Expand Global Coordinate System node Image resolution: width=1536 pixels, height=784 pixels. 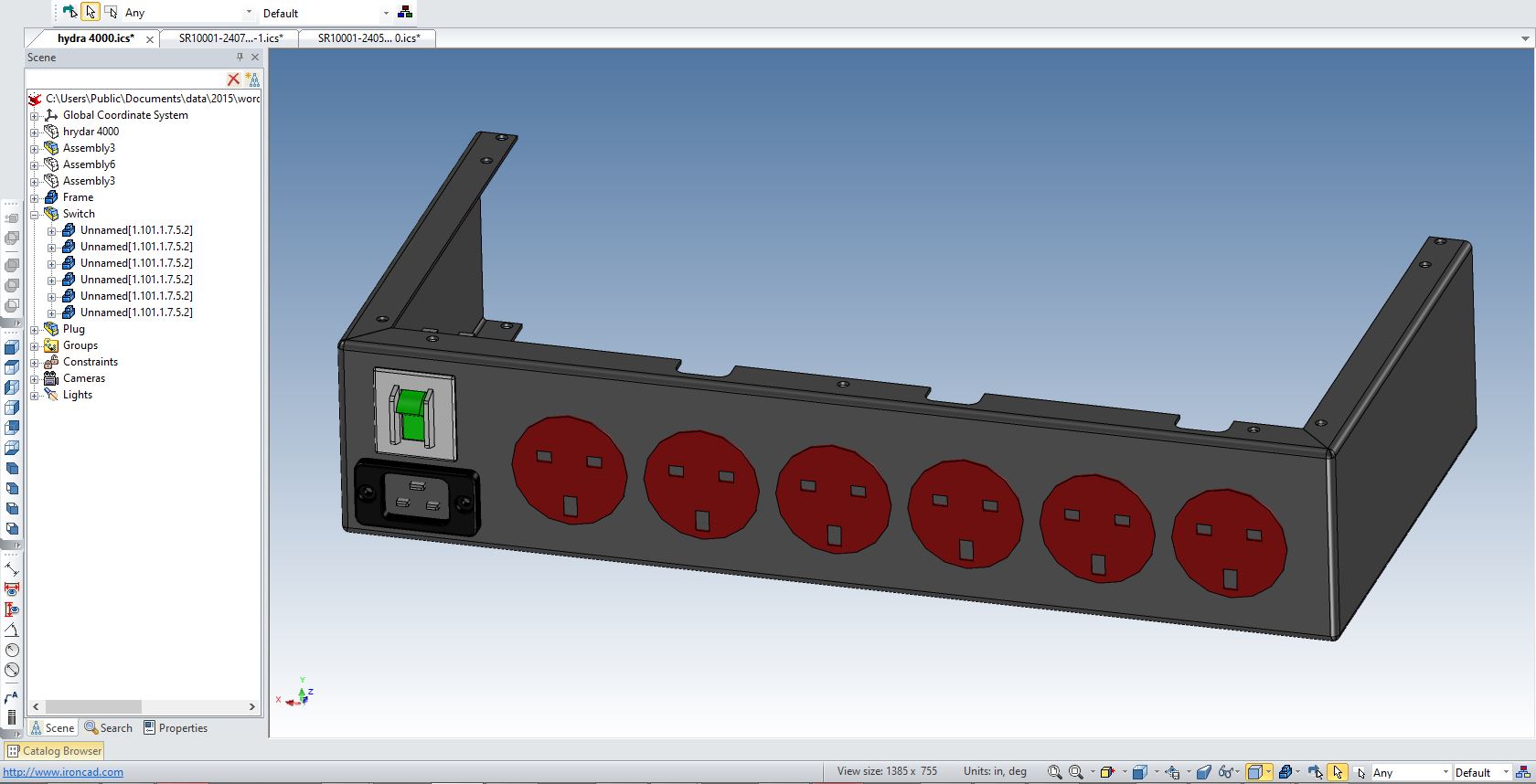35,115
